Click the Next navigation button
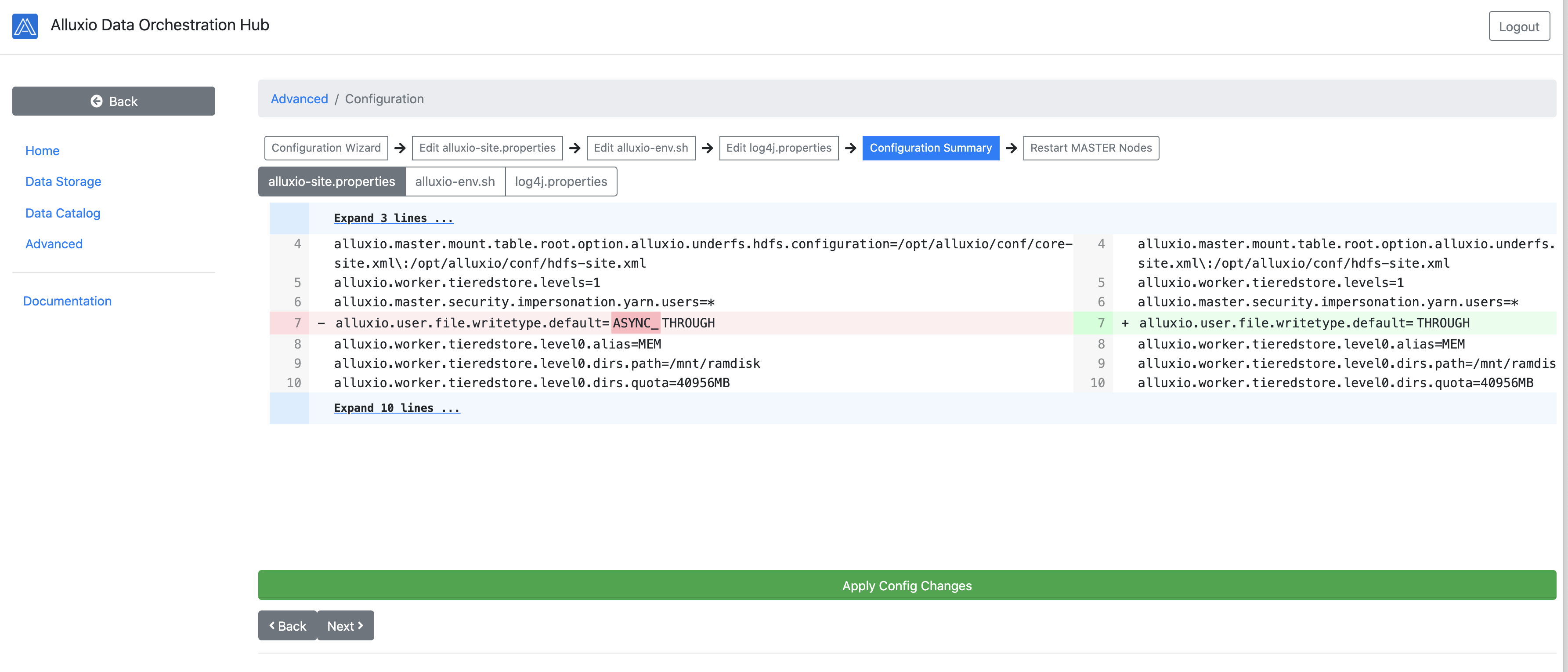 tap(345, 626)
